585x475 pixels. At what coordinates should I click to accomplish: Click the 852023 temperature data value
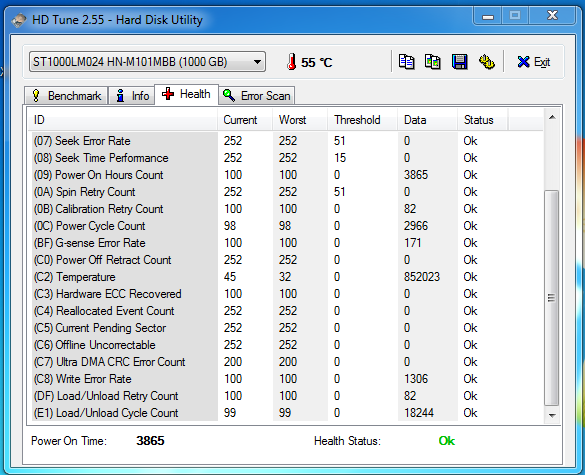422,277
